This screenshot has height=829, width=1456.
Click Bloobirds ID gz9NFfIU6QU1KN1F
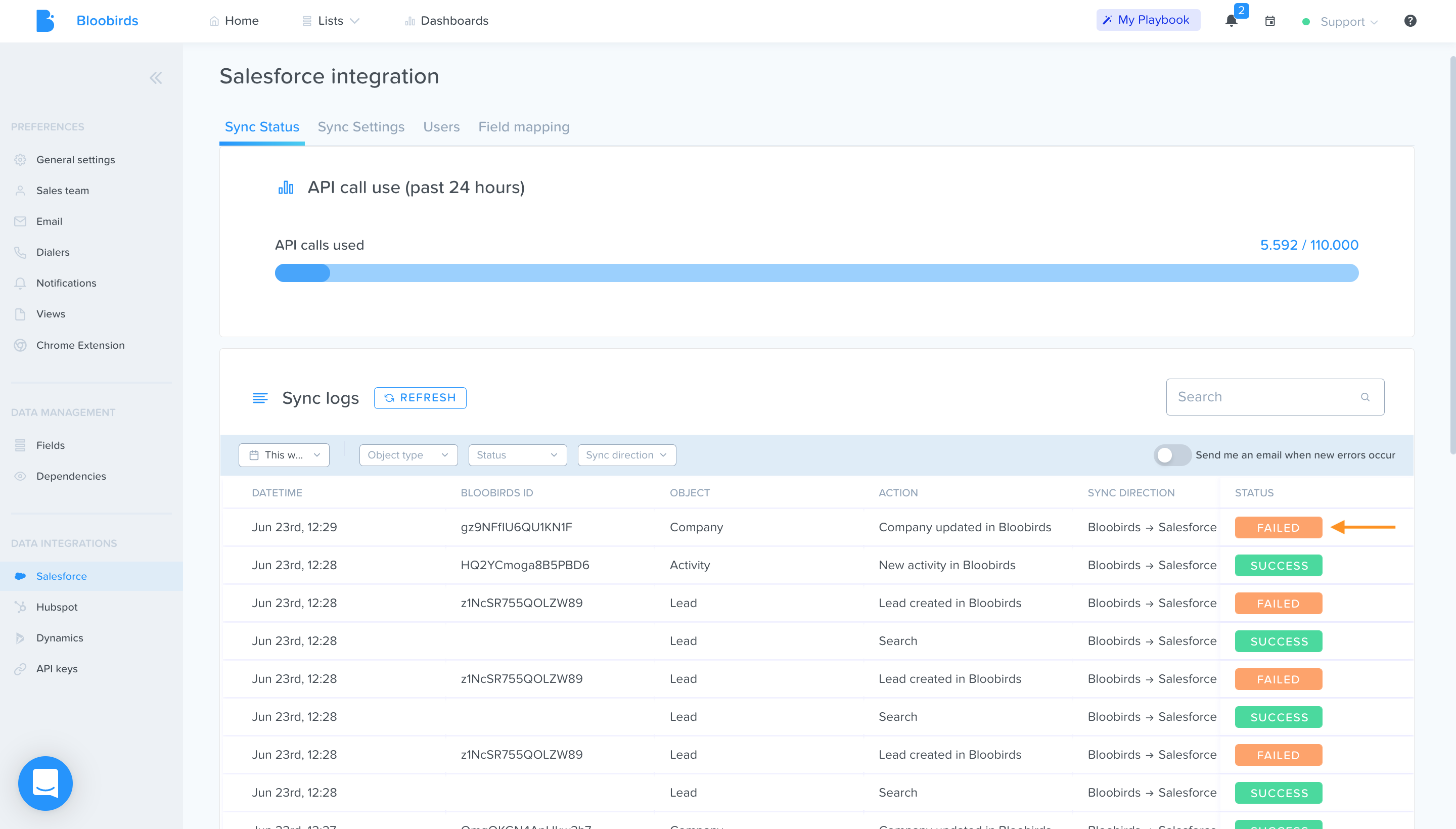(x=517, y=527)
